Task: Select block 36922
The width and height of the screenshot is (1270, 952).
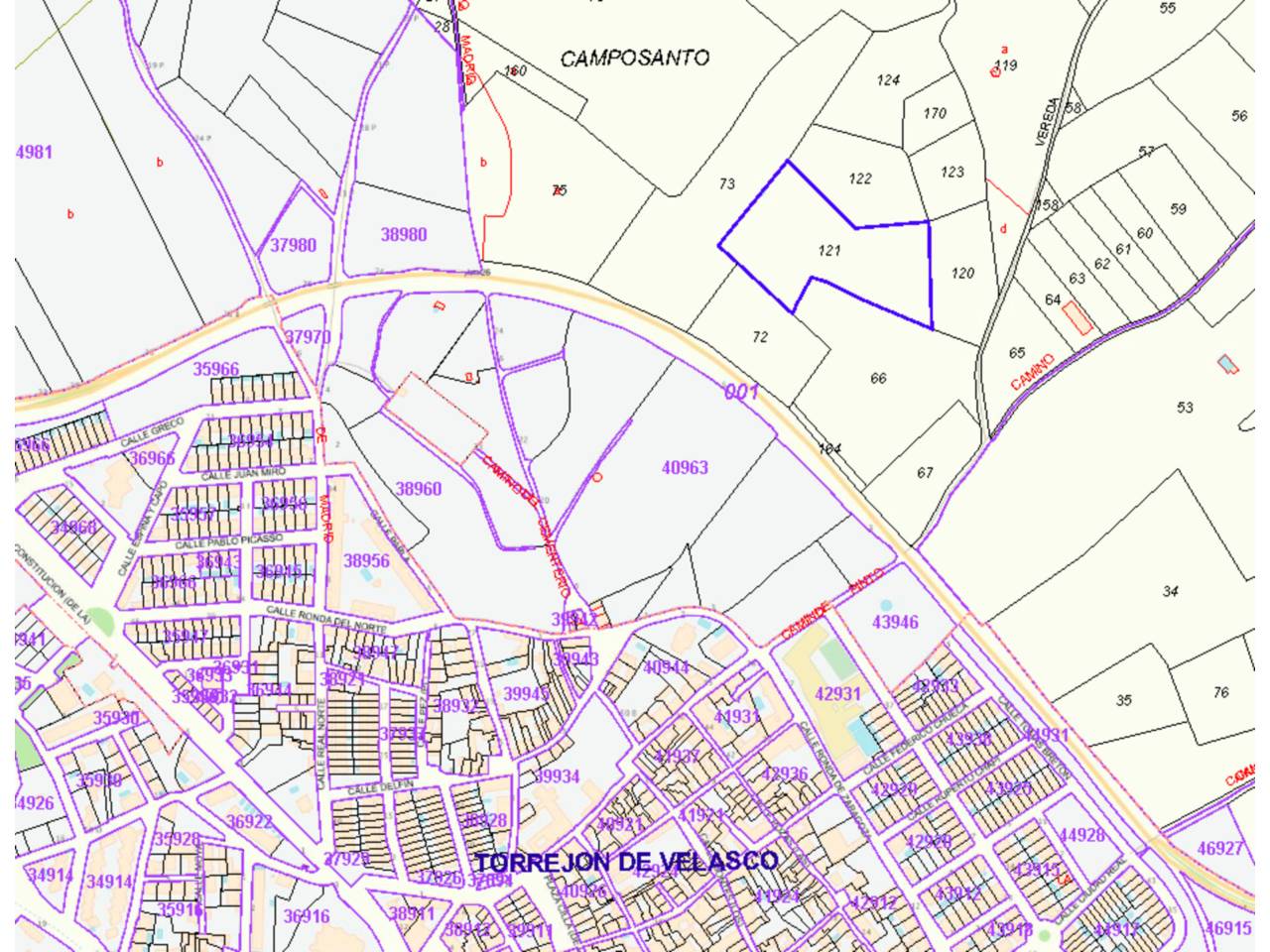Action: [249, 822]
